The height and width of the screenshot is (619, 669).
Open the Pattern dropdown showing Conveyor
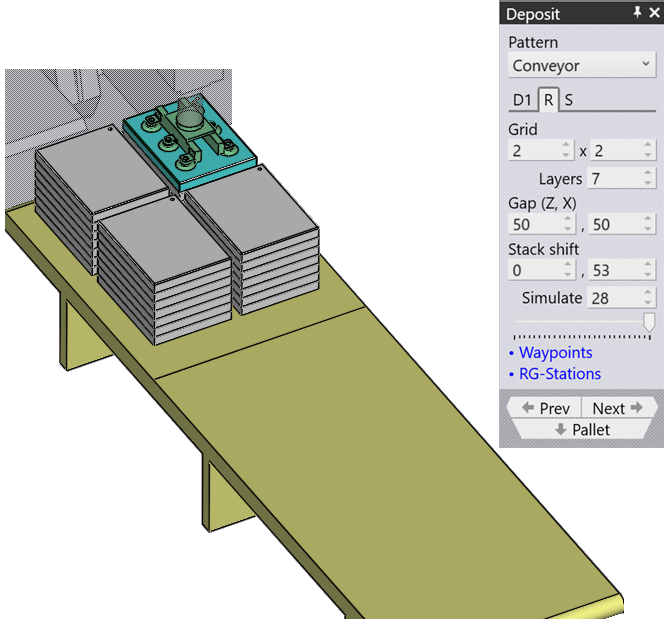tap(581, 66)
